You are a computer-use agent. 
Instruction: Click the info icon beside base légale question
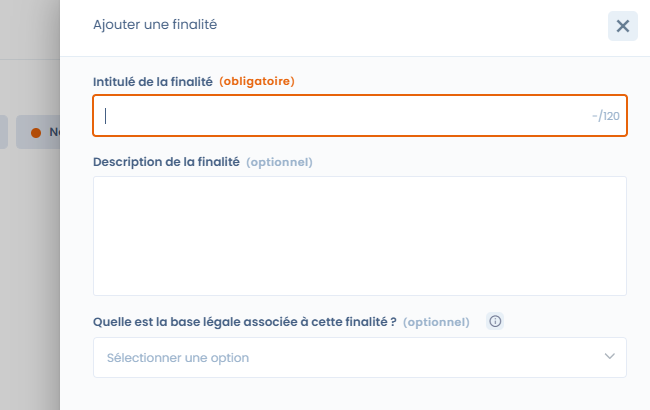(x=495, y=322)
